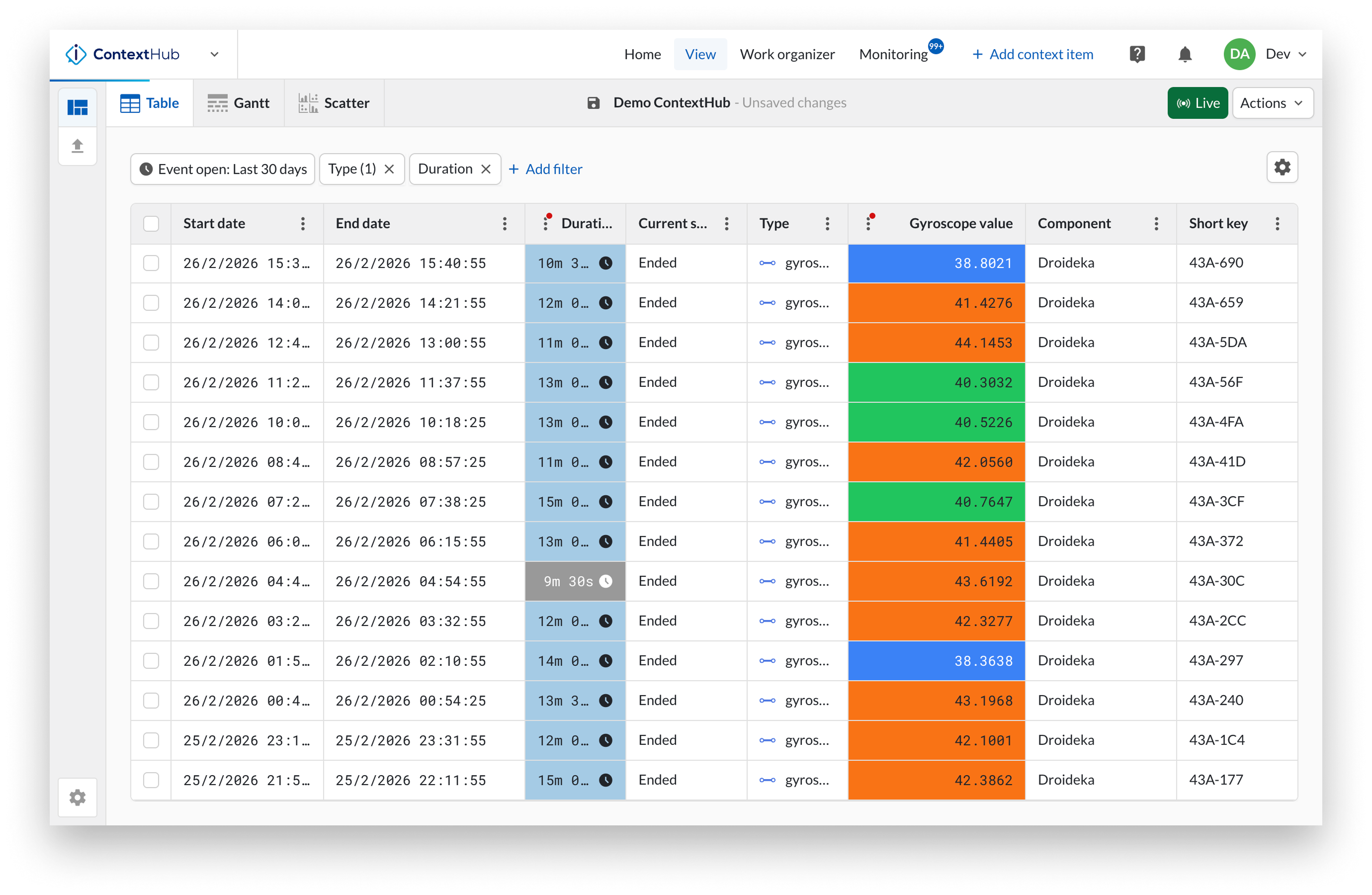This screenshot has width=1372, height=895.
Task: Toggle the select-all rows checkbox
Action: 151,224
